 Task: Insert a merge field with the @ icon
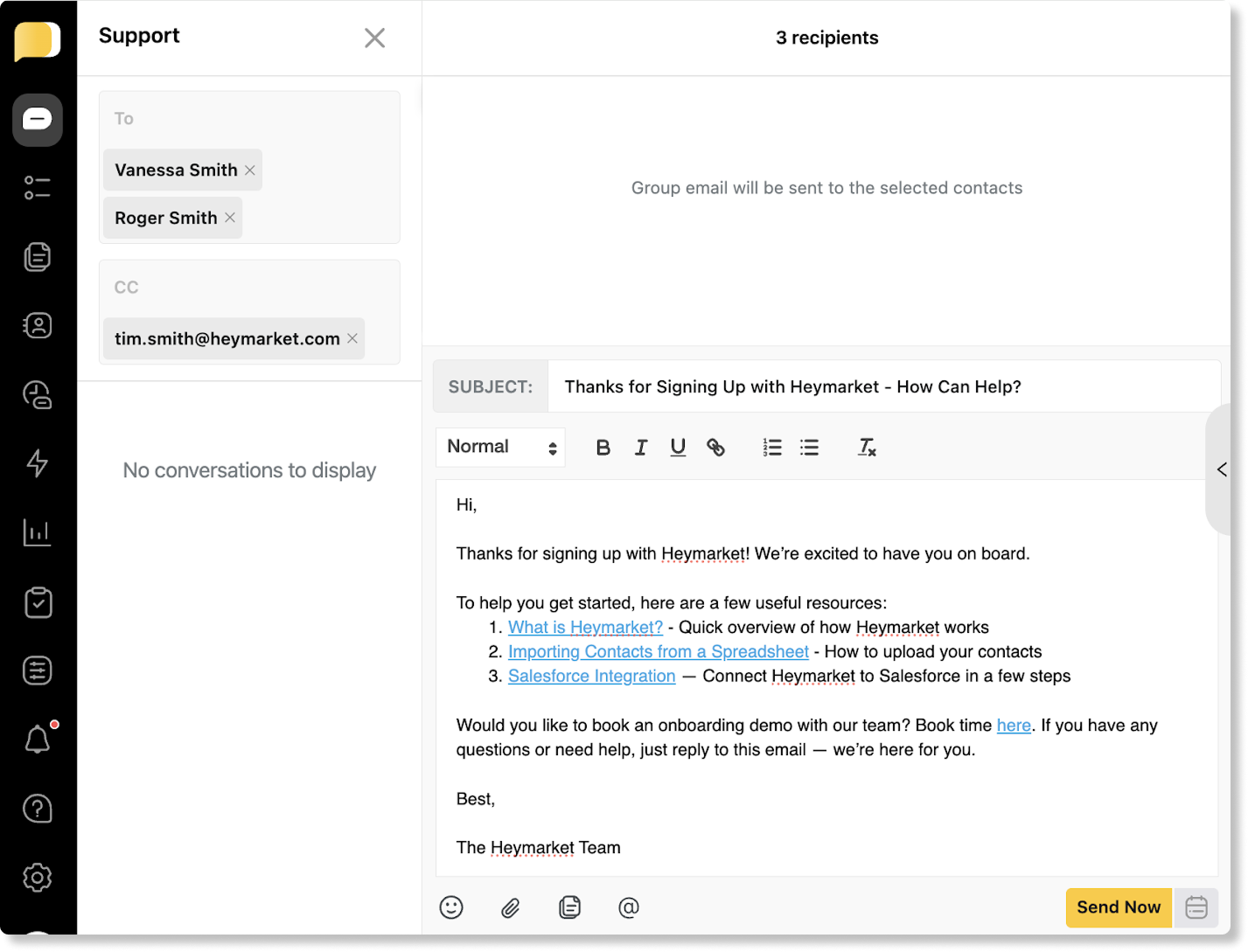(628, 907)
